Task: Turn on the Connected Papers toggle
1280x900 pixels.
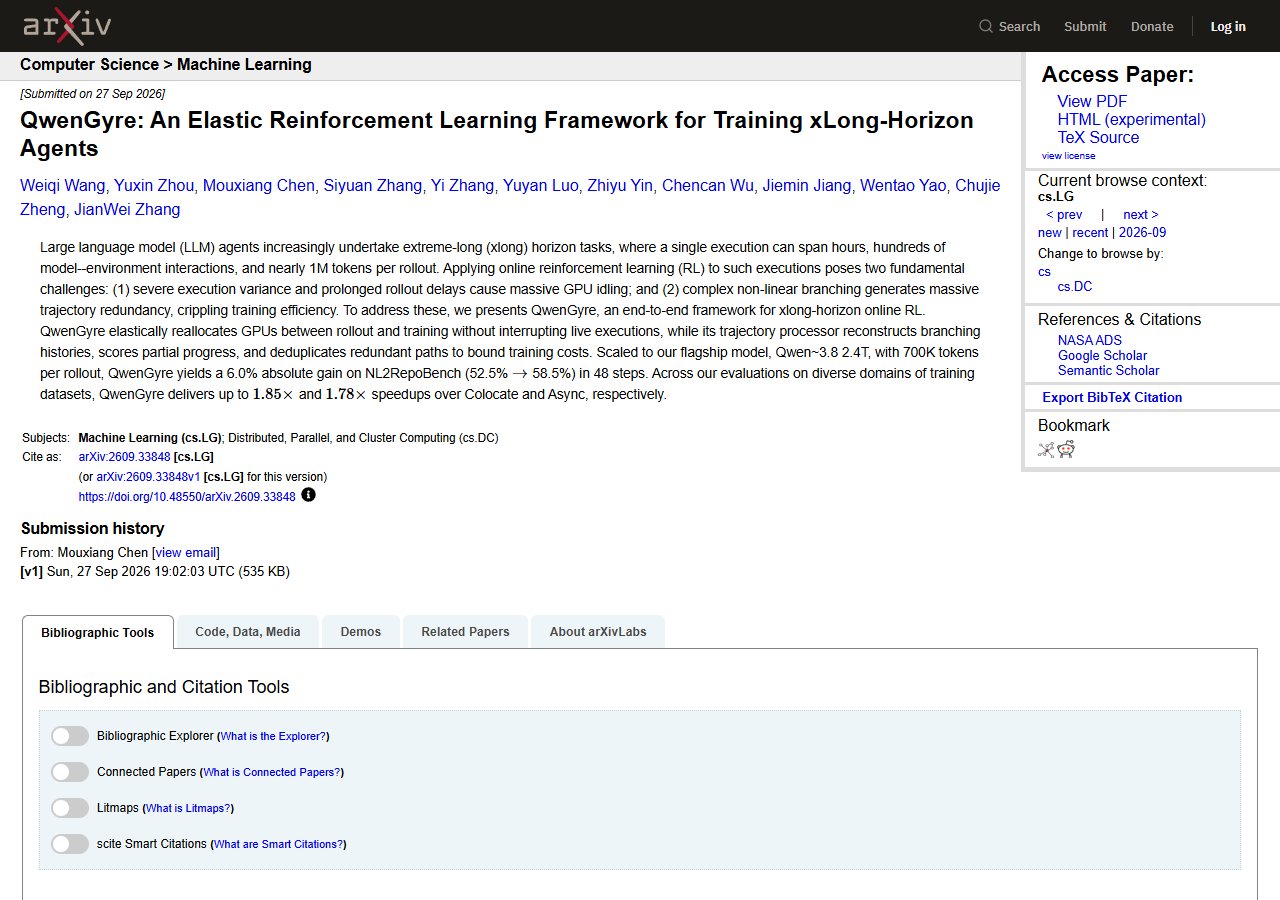Action: (70, 772)
